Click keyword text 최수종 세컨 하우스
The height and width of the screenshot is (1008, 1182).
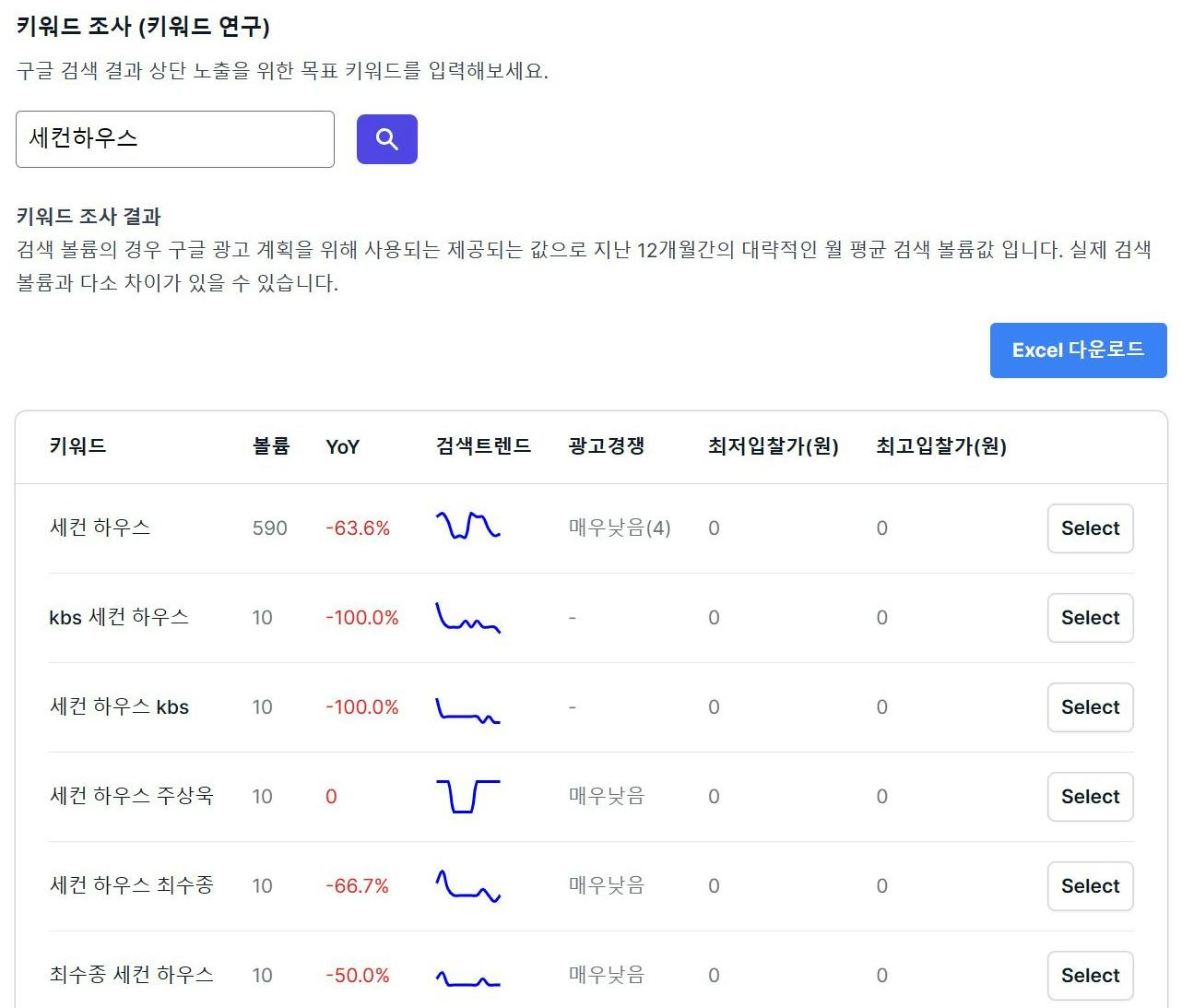point(131,975)
